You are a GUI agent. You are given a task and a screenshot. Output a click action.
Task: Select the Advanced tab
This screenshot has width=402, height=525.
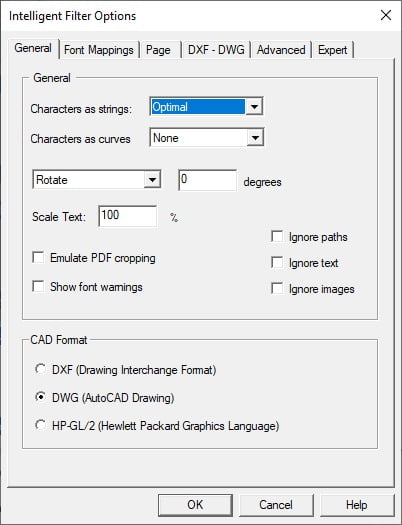281,50
